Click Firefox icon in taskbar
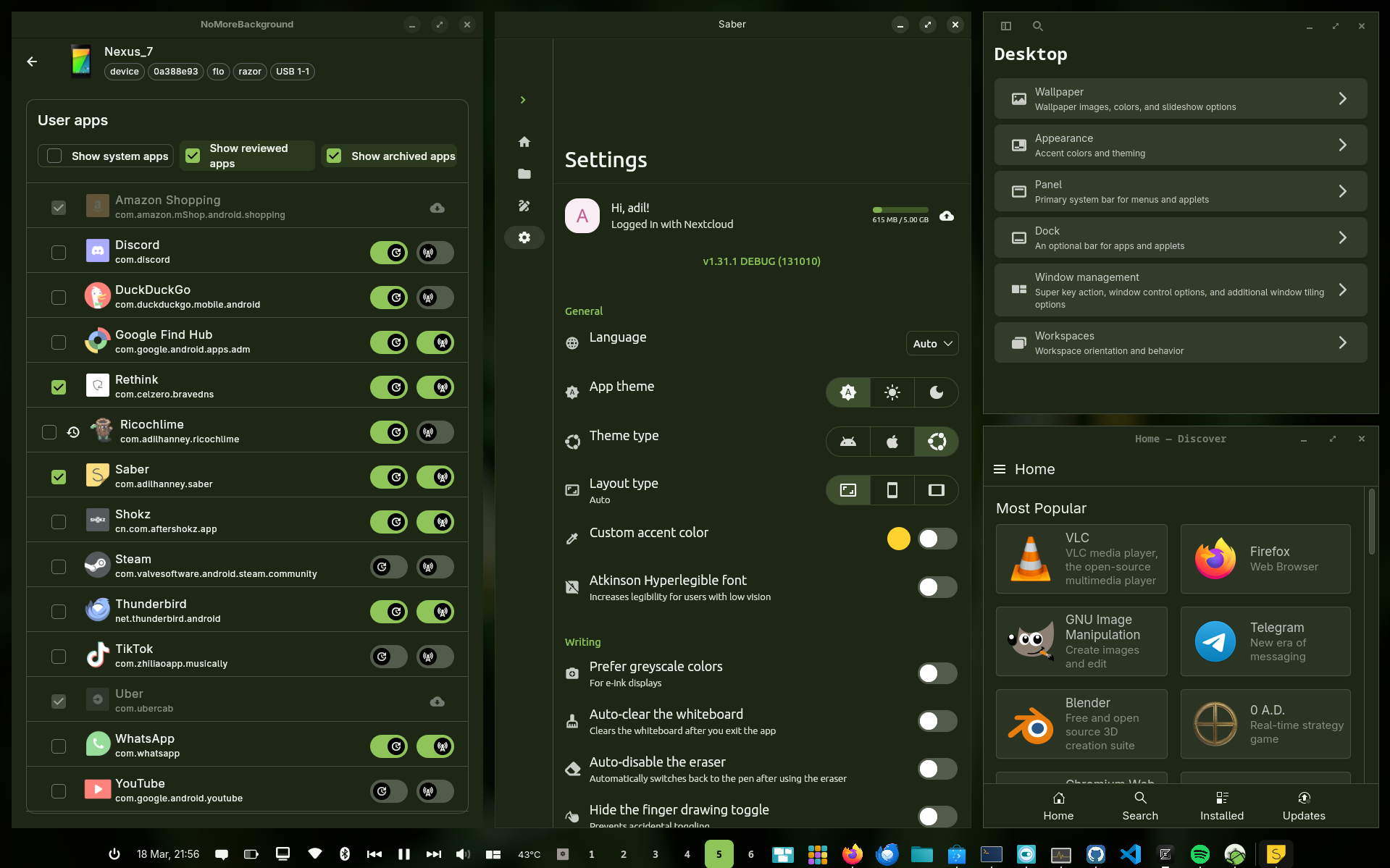 pos(853,854)
